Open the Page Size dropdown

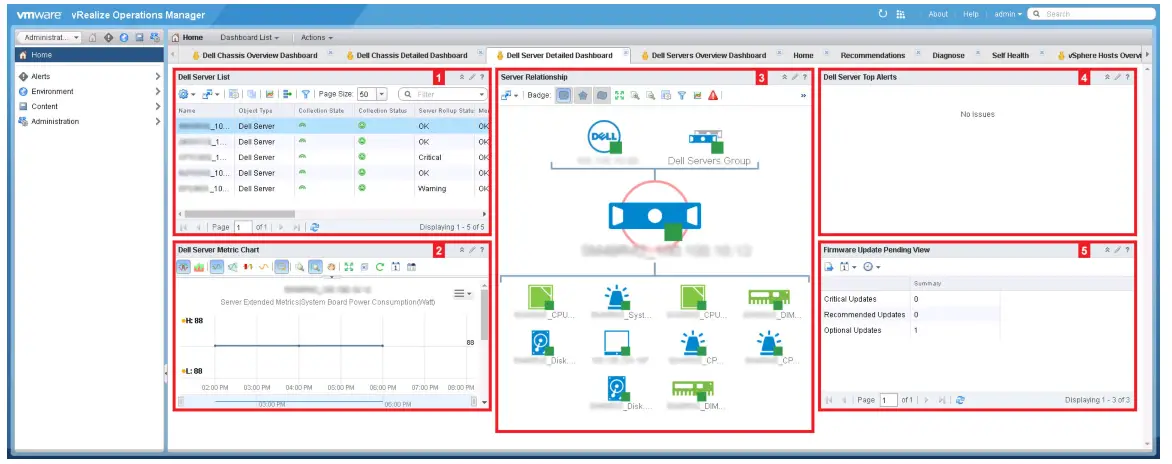tap(381, 94)
